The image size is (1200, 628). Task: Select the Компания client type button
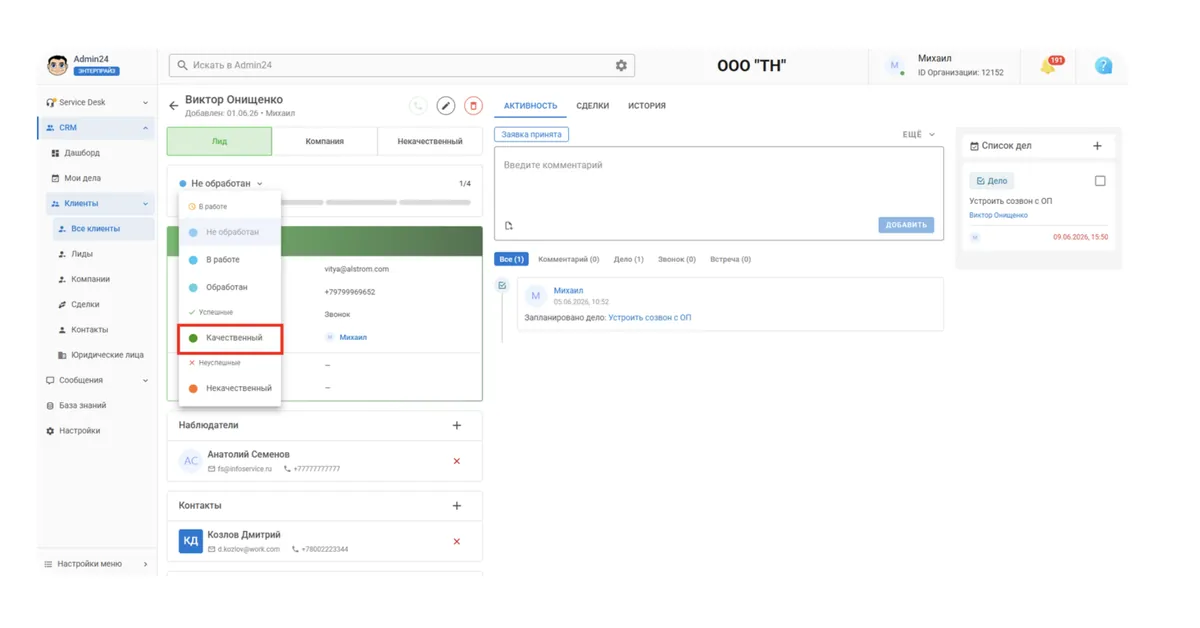pyautogui.click(x=325, y=141)
